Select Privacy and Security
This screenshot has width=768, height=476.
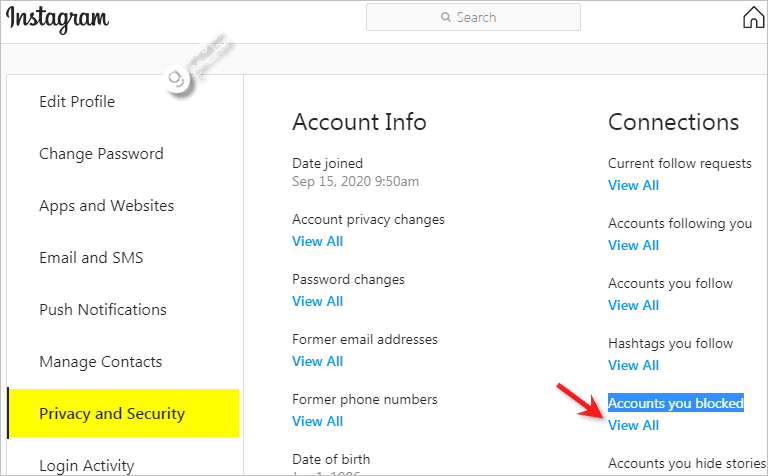coord(123,413)
